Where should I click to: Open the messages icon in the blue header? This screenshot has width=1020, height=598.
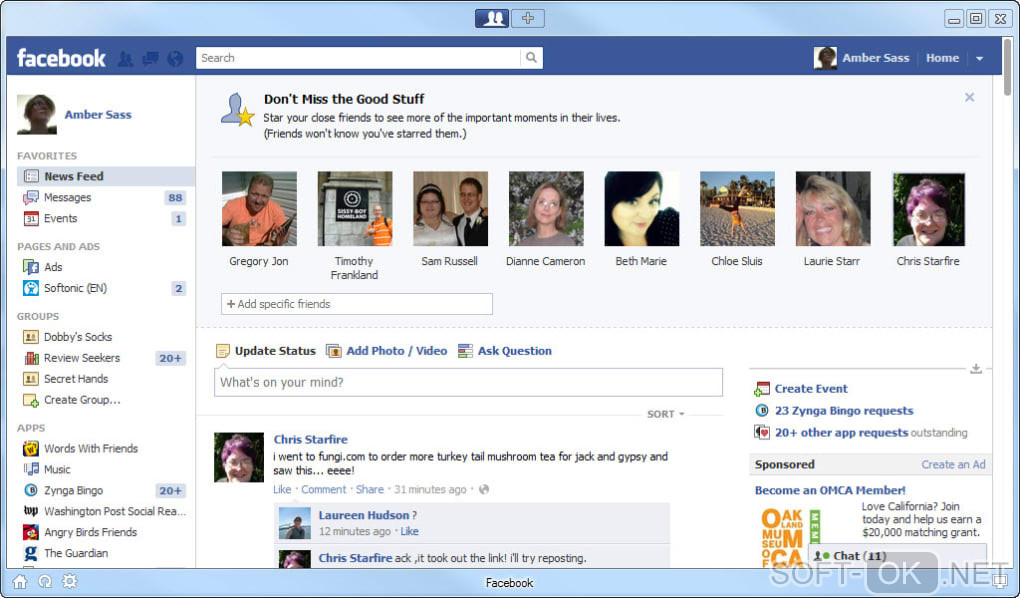[150, 59]
